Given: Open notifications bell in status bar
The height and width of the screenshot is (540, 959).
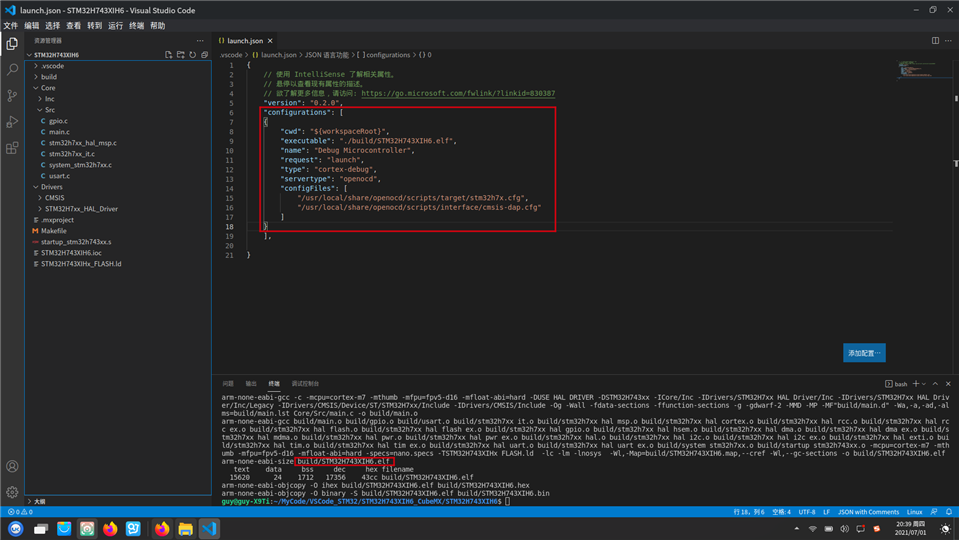Looking at the screenshot, I should coord(949,512).
